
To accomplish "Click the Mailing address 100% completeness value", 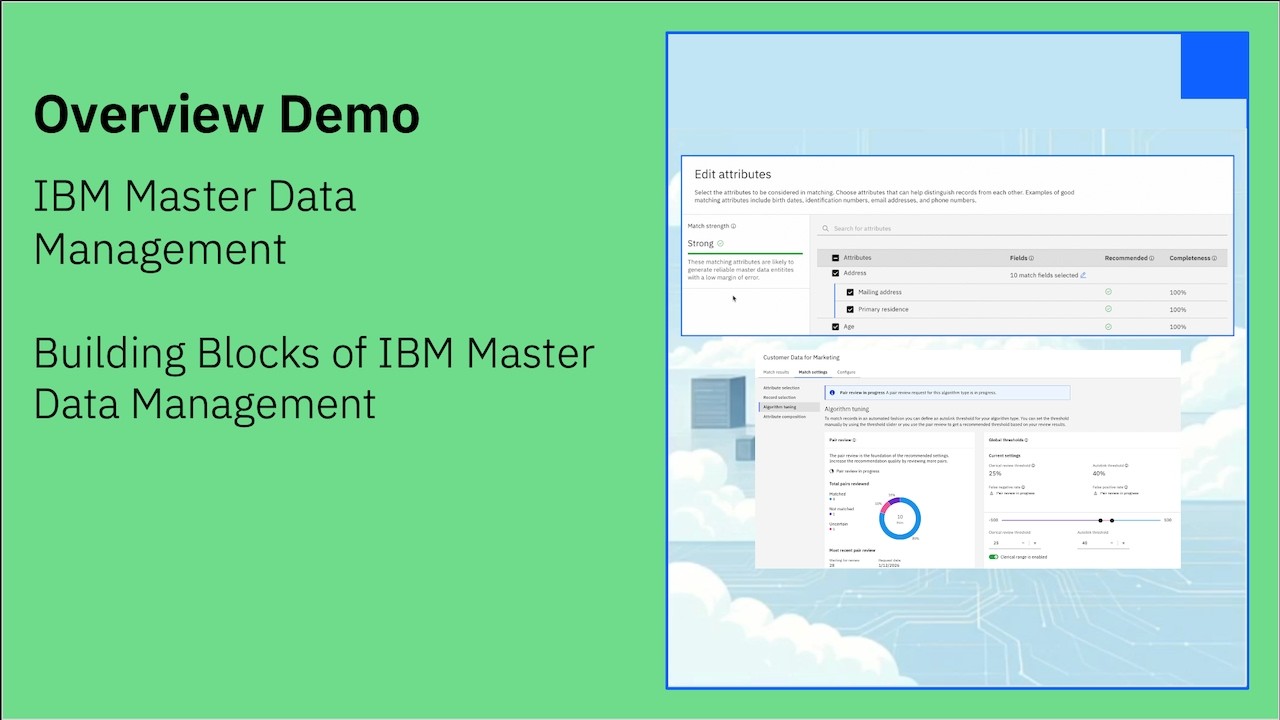I will click(1177, 292).
